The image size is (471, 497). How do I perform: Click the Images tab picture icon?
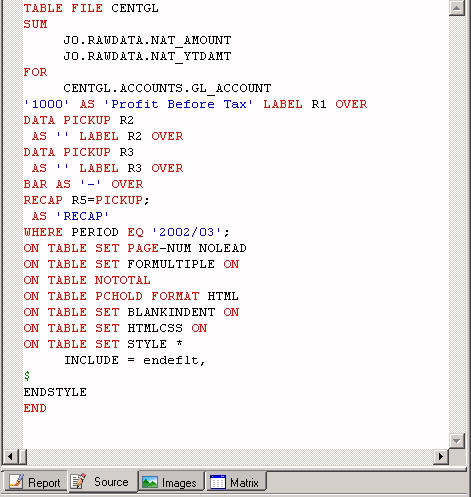[150, 482]
